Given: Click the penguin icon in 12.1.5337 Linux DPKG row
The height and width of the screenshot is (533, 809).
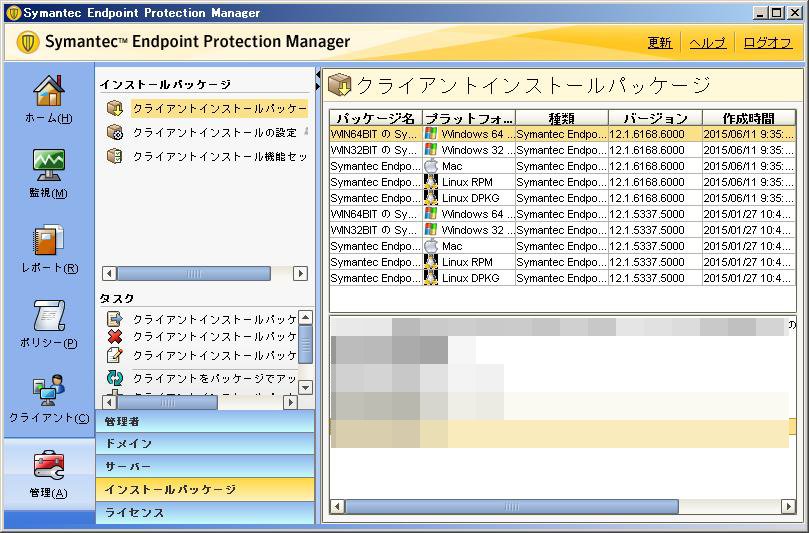Looking at the screenshot, I should [430, 278].
